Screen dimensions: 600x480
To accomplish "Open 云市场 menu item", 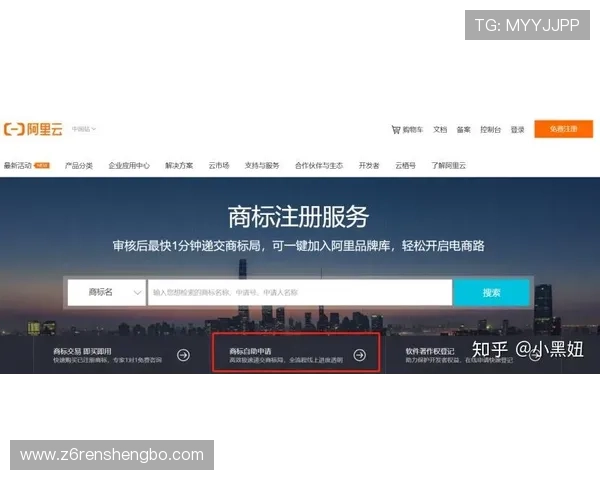I will click(x=219, y=165).
